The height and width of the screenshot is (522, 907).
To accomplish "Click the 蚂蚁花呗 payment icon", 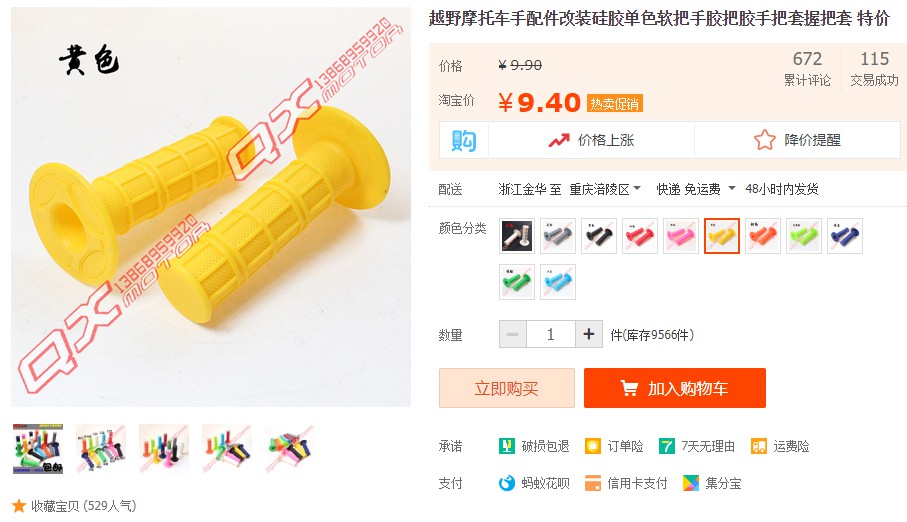I will 507,483.
